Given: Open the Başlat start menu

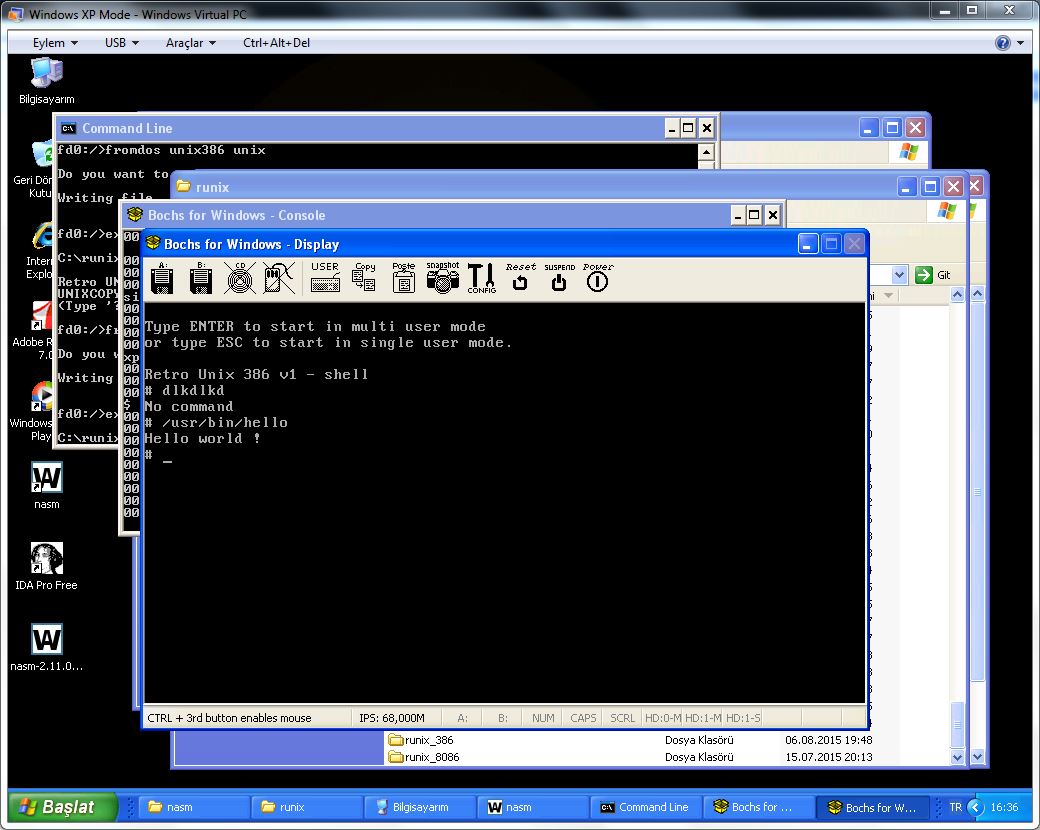Looking at the screenshot, I should pyautogui.click(x=62, y=807).
